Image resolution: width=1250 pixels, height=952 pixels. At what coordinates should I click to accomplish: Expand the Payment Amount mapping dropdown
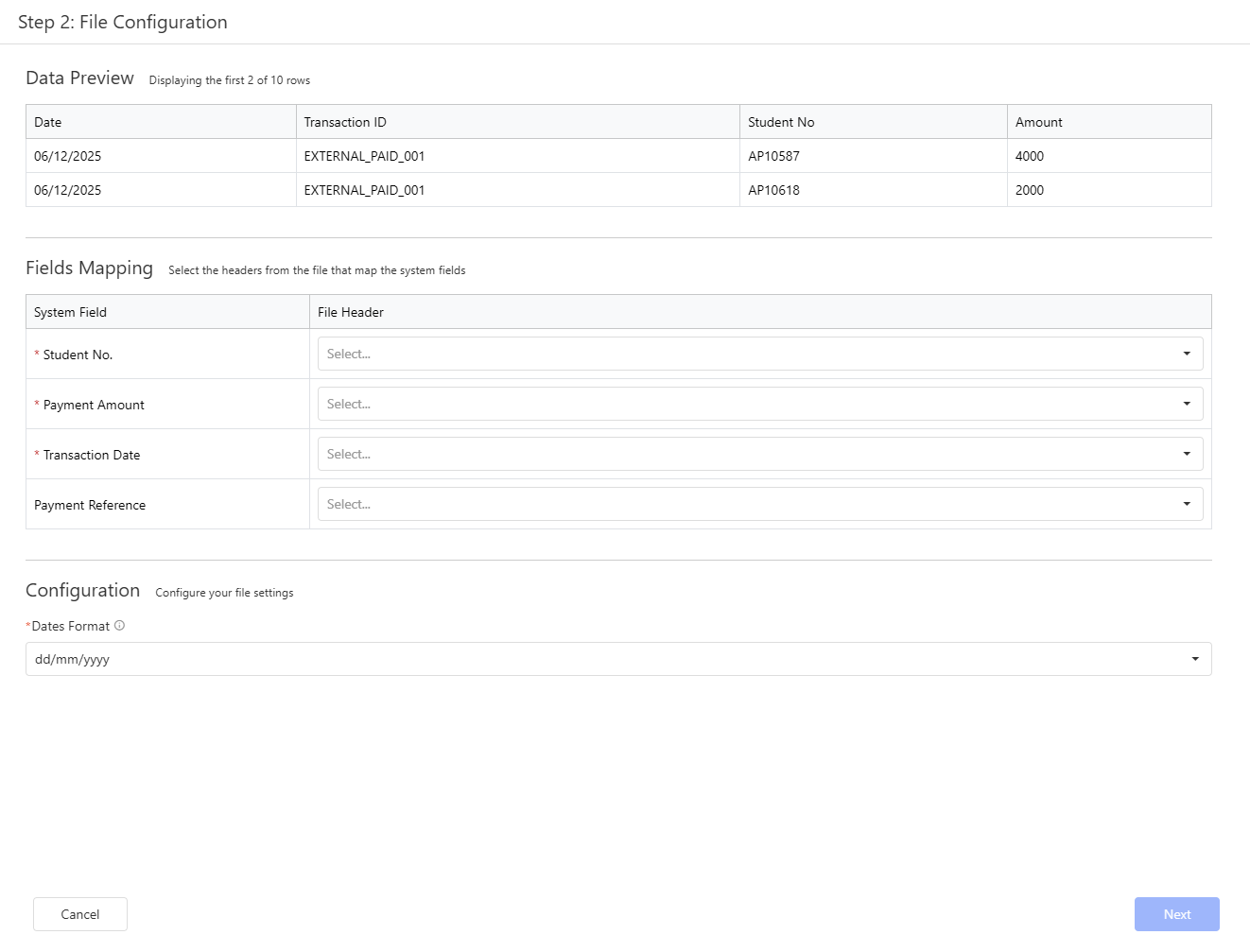click(759, 404)
